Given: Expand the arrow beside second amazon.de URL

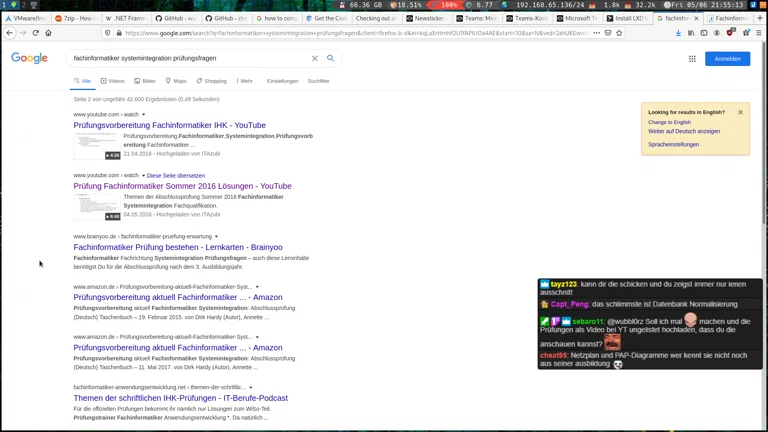Looking at the screenshot, I should [257, 337].
